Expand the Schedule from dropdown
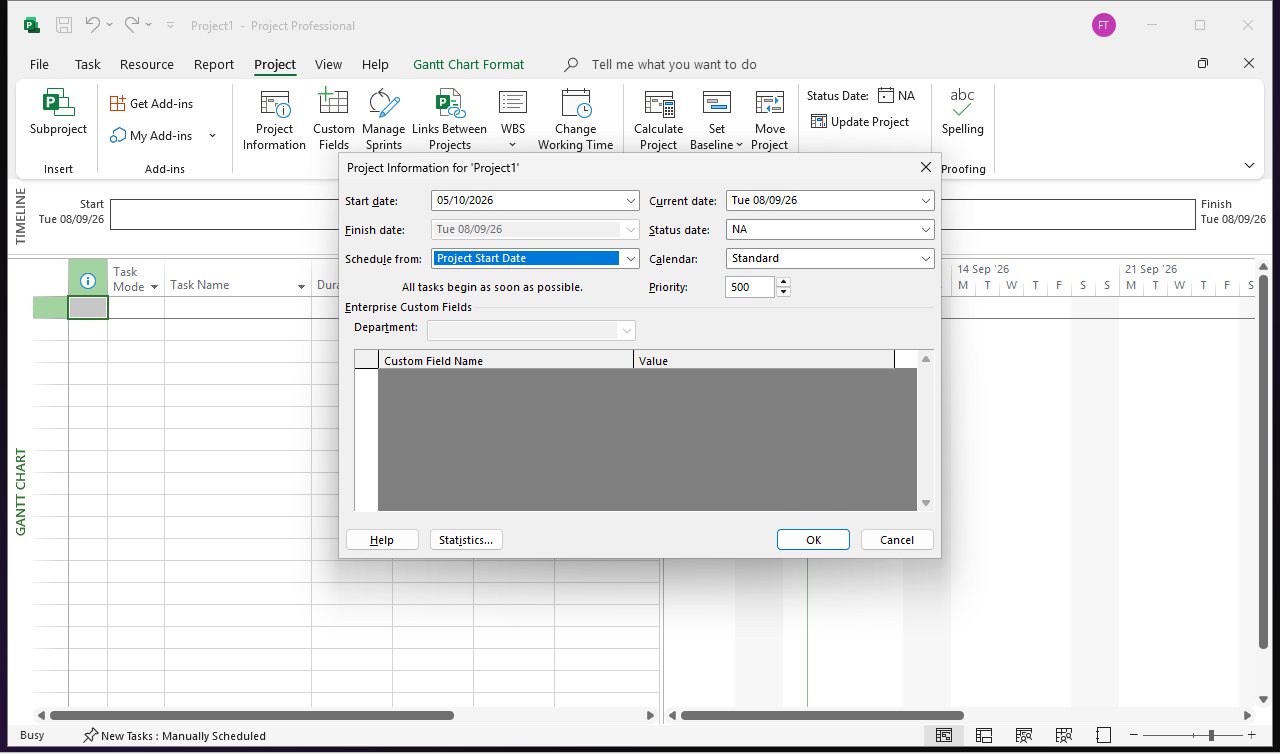 coord(630,258)
